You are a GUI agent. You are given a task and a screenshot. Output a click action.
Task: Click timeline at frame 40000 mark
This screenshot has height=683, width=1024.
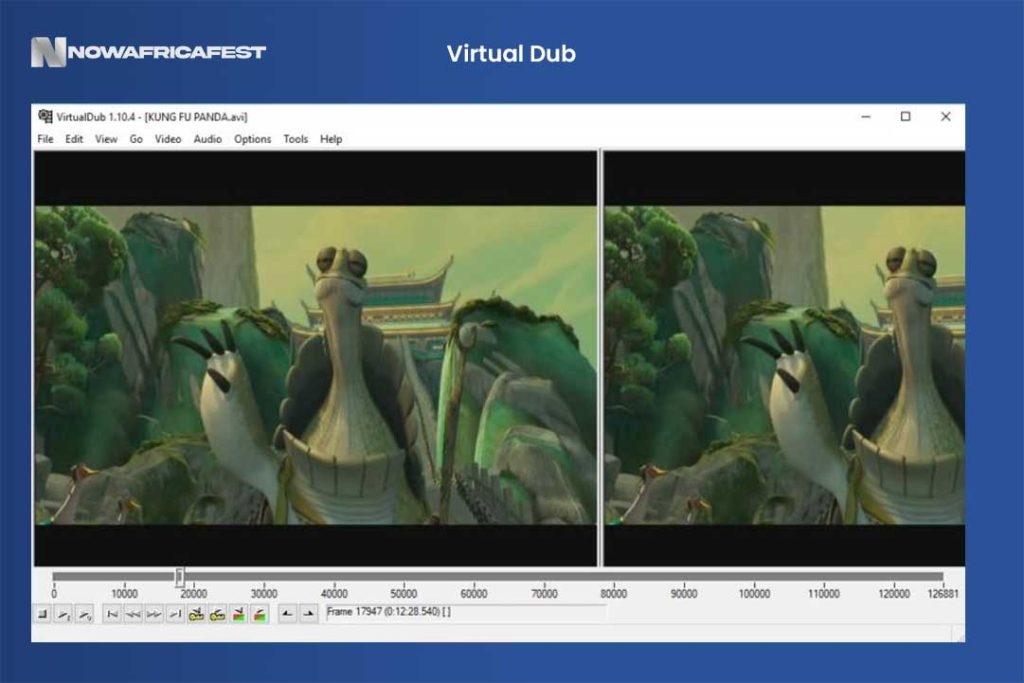coord(334,577)
